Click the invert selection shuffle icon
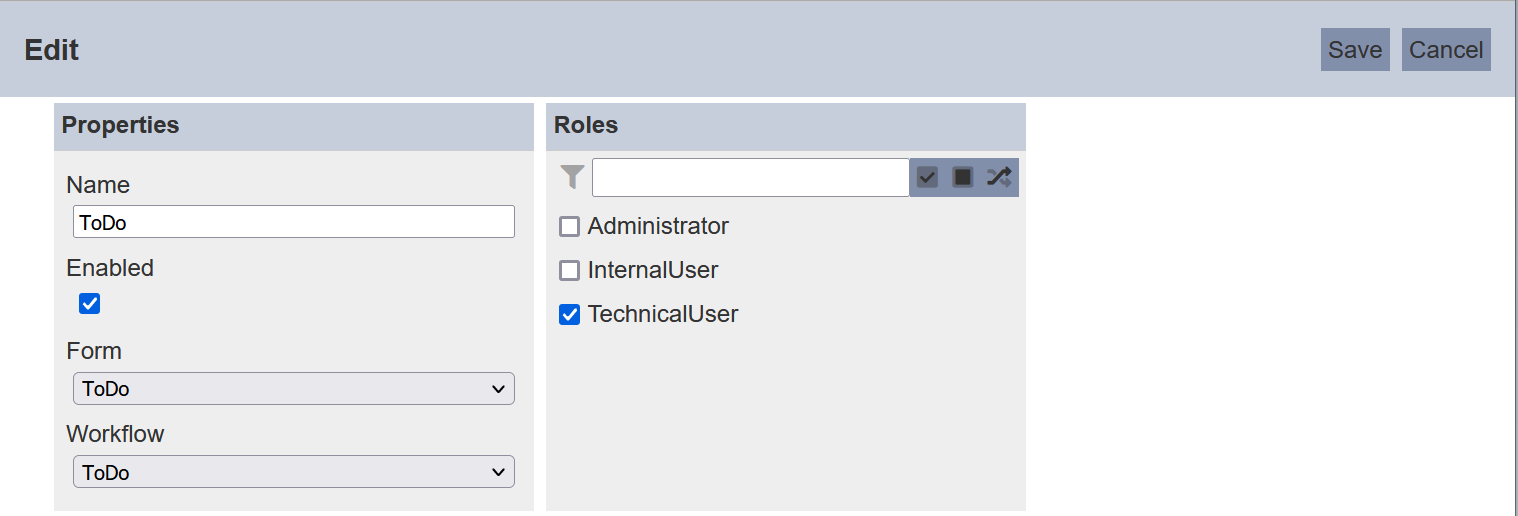The height and width of the screenshot is (516, 1518). click(999, 177)
